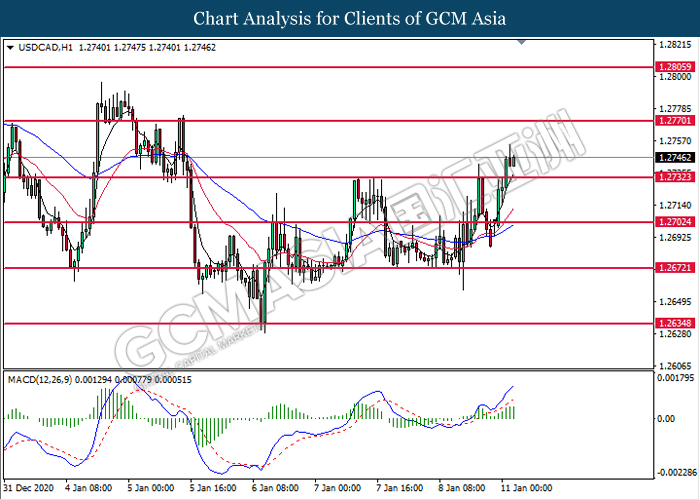Screen dimensions: 700x500
Task: Click the 1.28000 price axis value
Action: tap(675, 77)
